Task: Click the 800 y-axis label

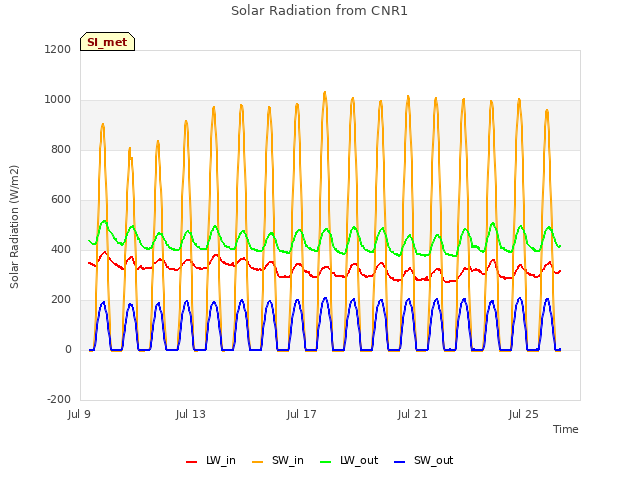Action: (61, 149)
